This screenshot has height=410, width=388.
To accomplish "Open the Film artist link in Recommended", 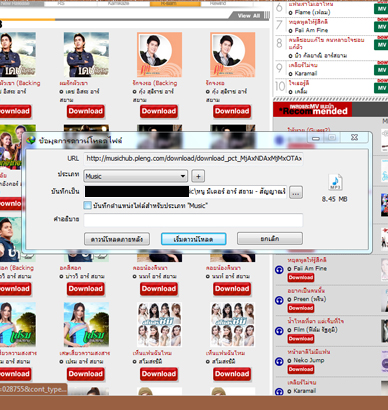I will tap(315, 330).
